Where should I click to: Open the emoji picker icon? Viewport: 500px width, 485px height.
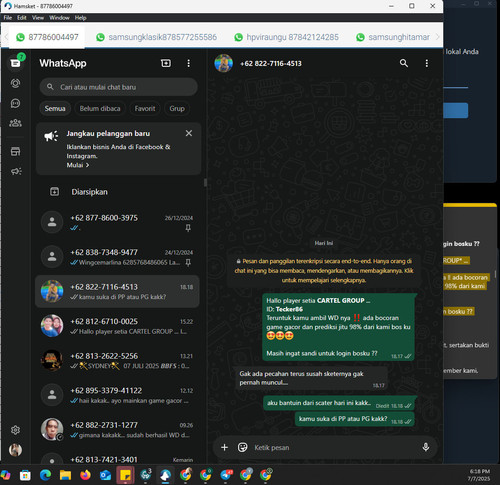243,447
